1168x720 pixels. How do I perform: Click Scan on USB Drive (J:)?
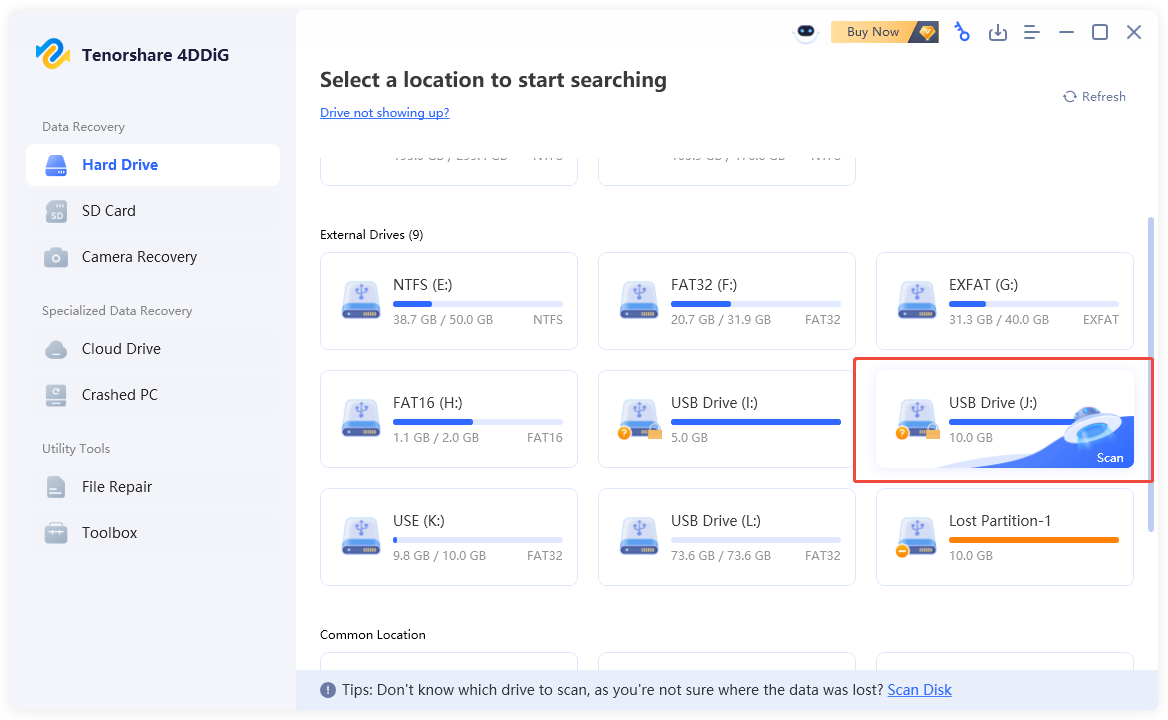tap(1109, 458)
